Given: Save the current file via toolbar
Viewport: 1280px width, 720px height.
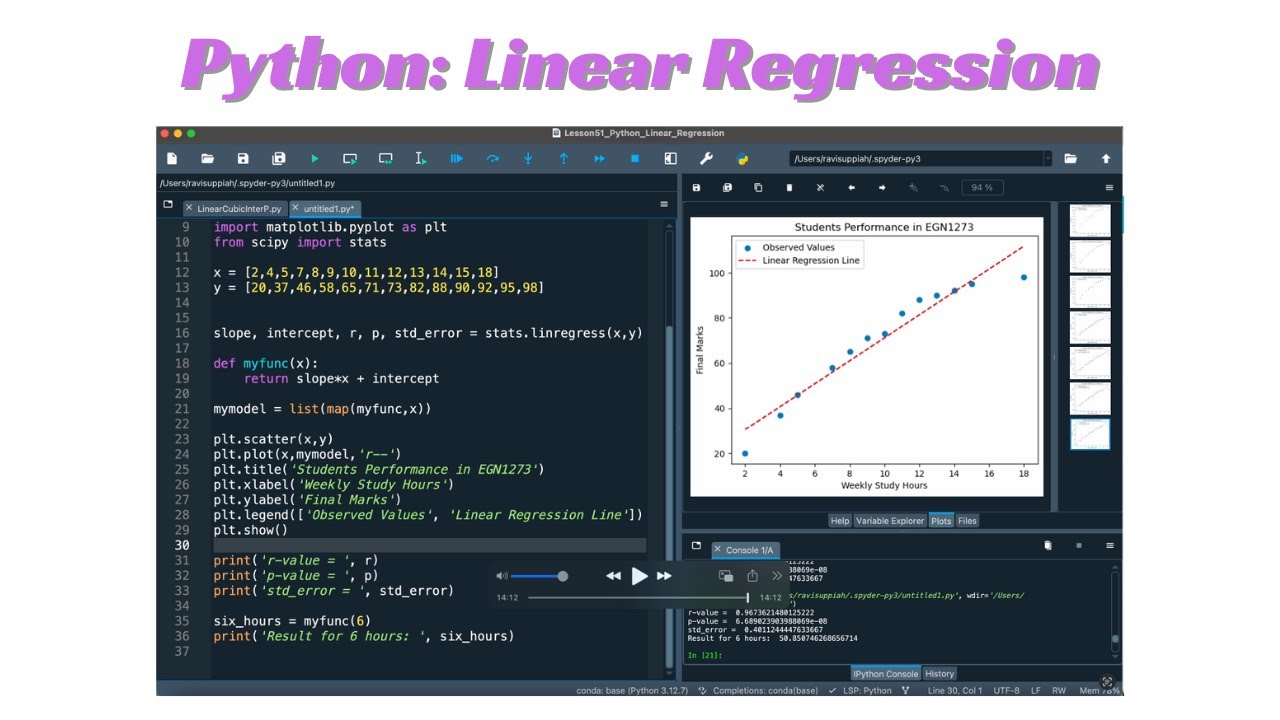Looking at the screenshot, I should point(243,158).
